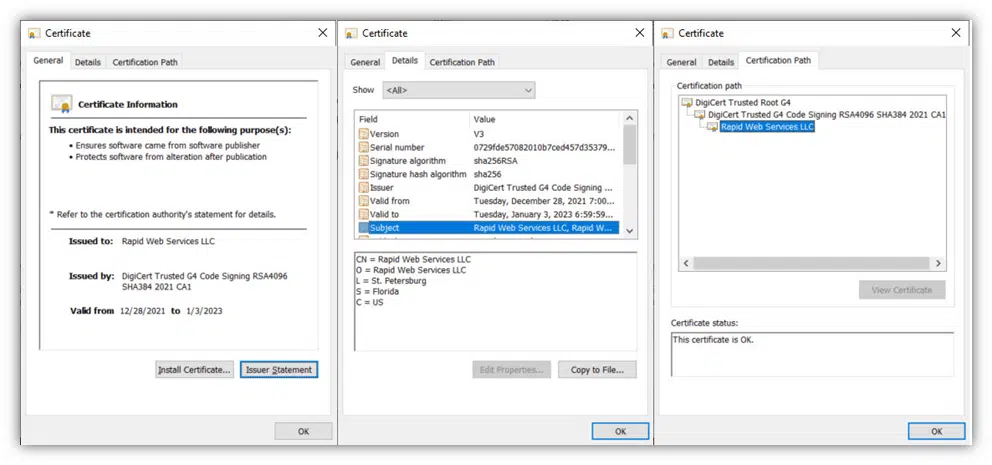Click the DigiCert Trusted Root G4 certificate icon

click(687, 102)
